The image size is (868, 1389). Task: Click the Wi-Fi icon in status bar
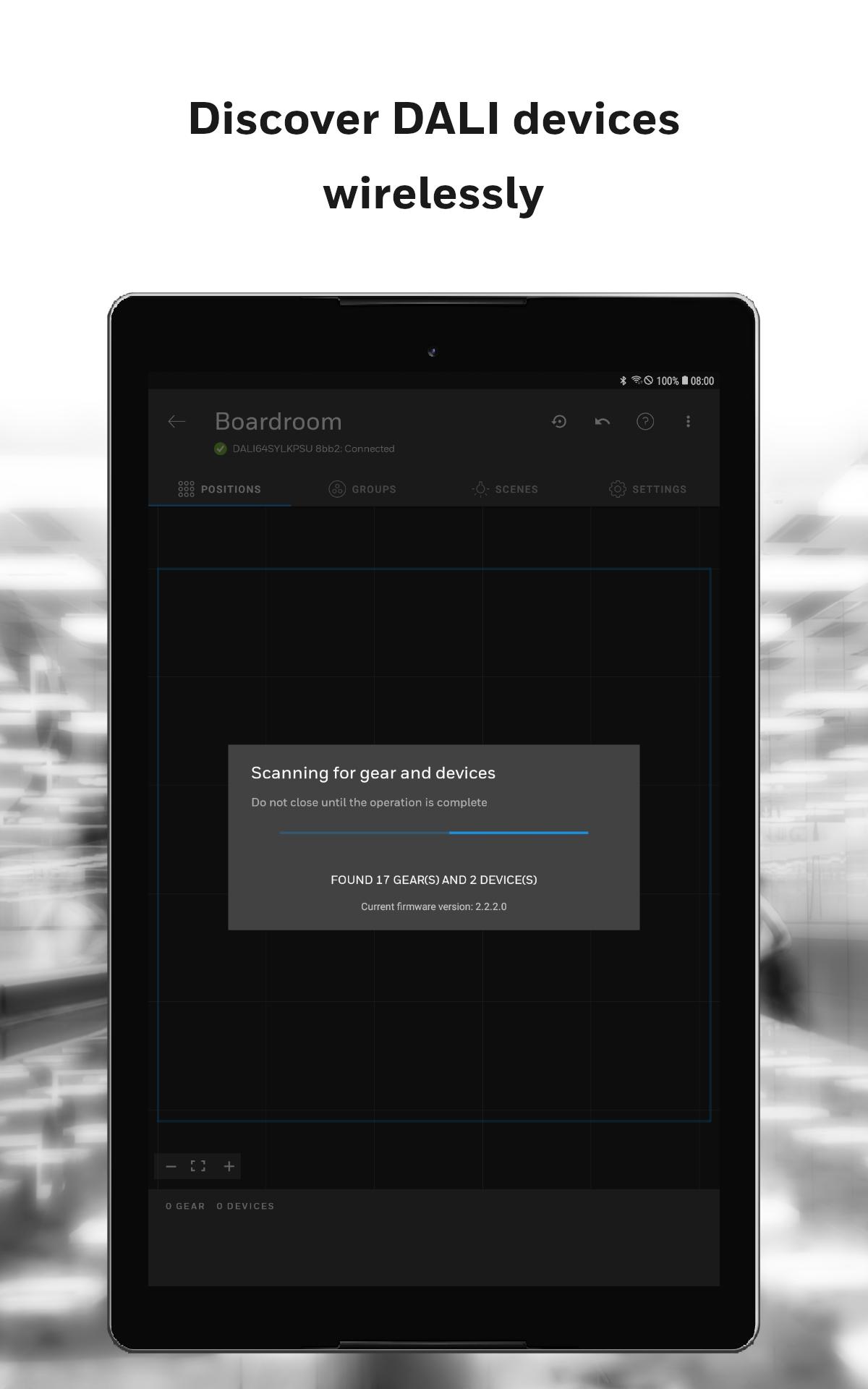click(636, 380)
